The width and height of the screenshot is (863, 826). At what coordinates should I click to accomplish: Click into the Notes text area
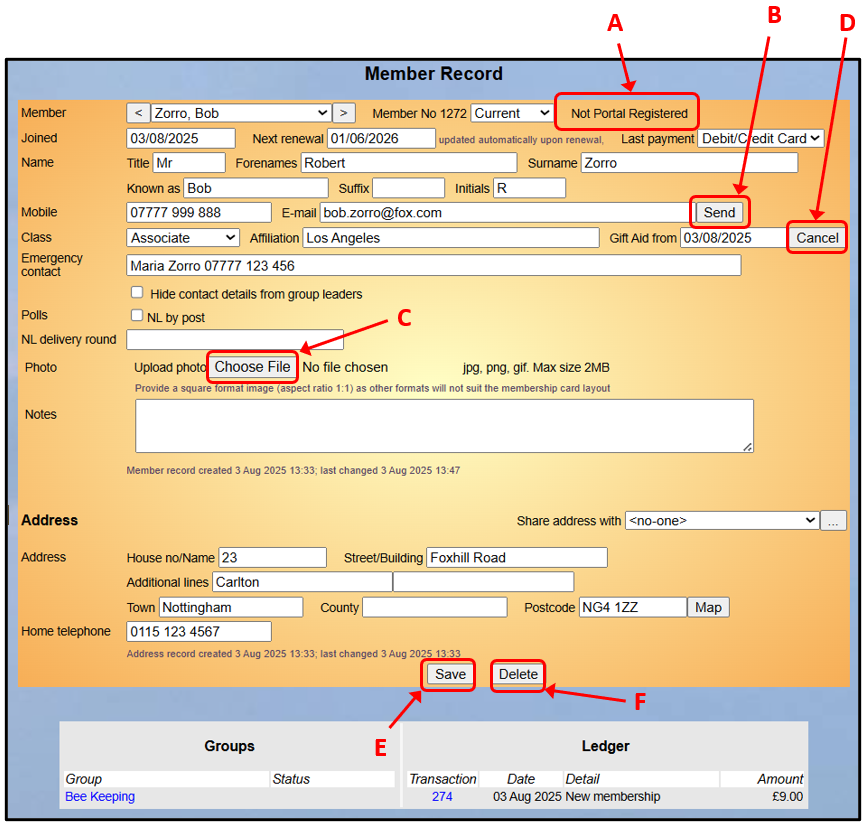[x=444, y=426]
